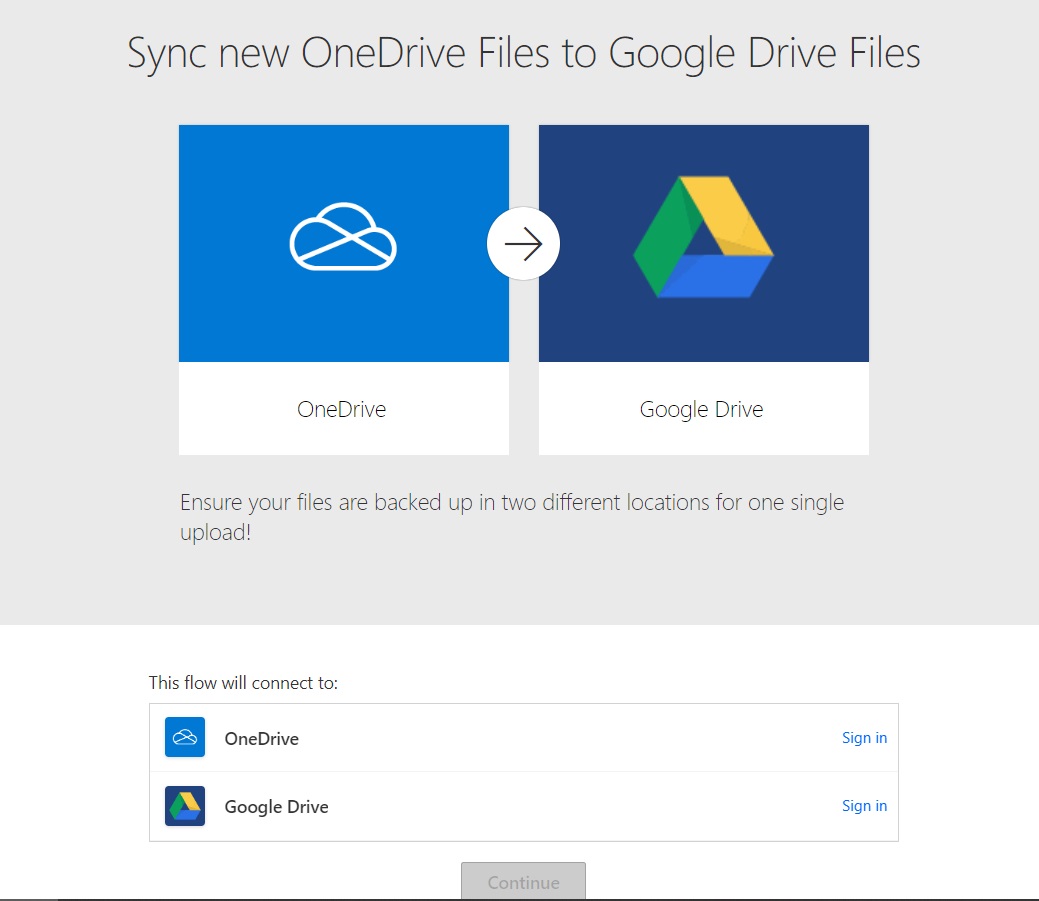The width and height of the screenshot is (1039, 901).
Task: Click the OneDrive card label text
Action: click(x=341, y=409)
